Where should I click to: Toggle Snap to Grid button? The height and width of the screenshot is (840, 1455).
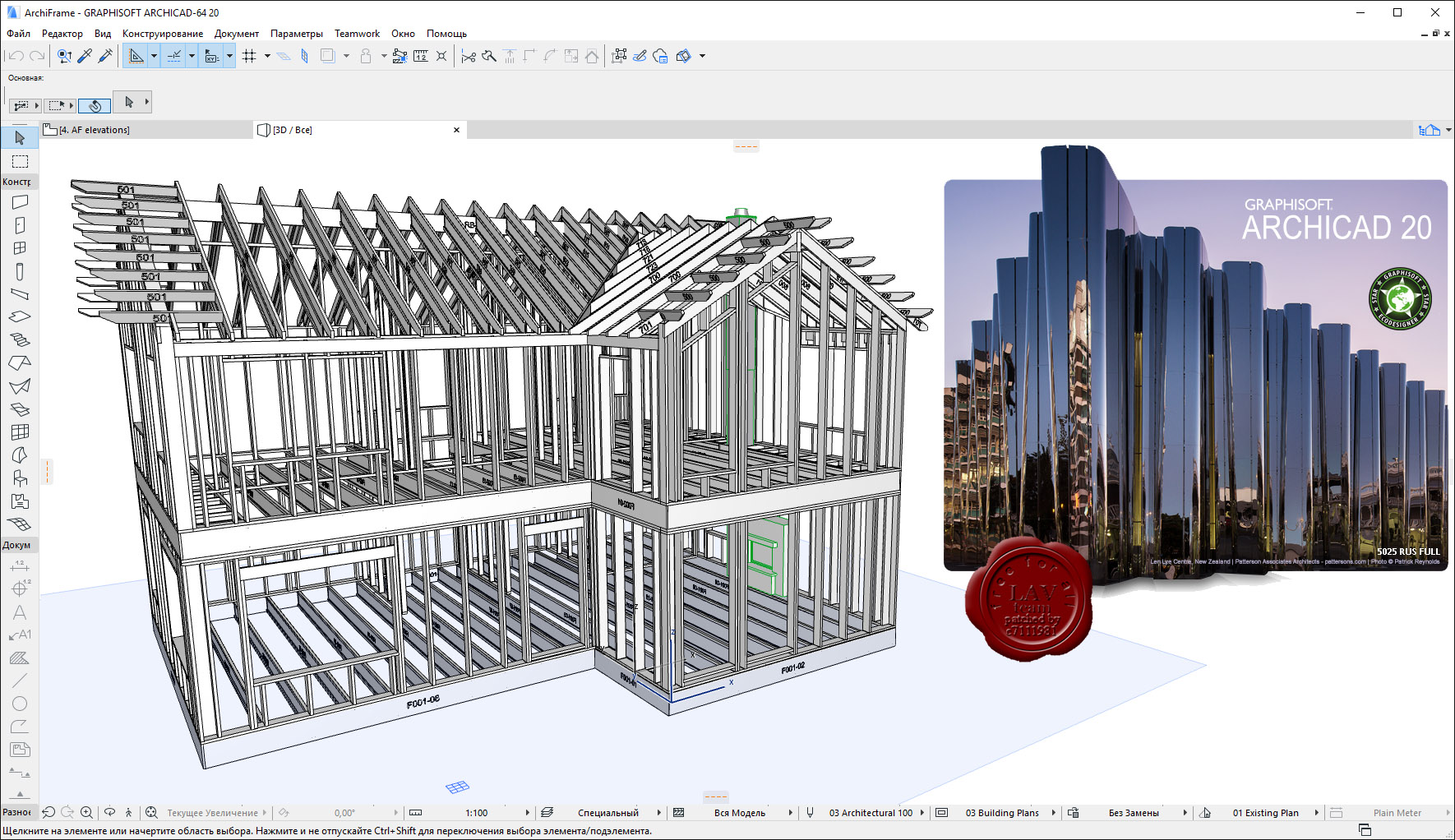point(212,56)
